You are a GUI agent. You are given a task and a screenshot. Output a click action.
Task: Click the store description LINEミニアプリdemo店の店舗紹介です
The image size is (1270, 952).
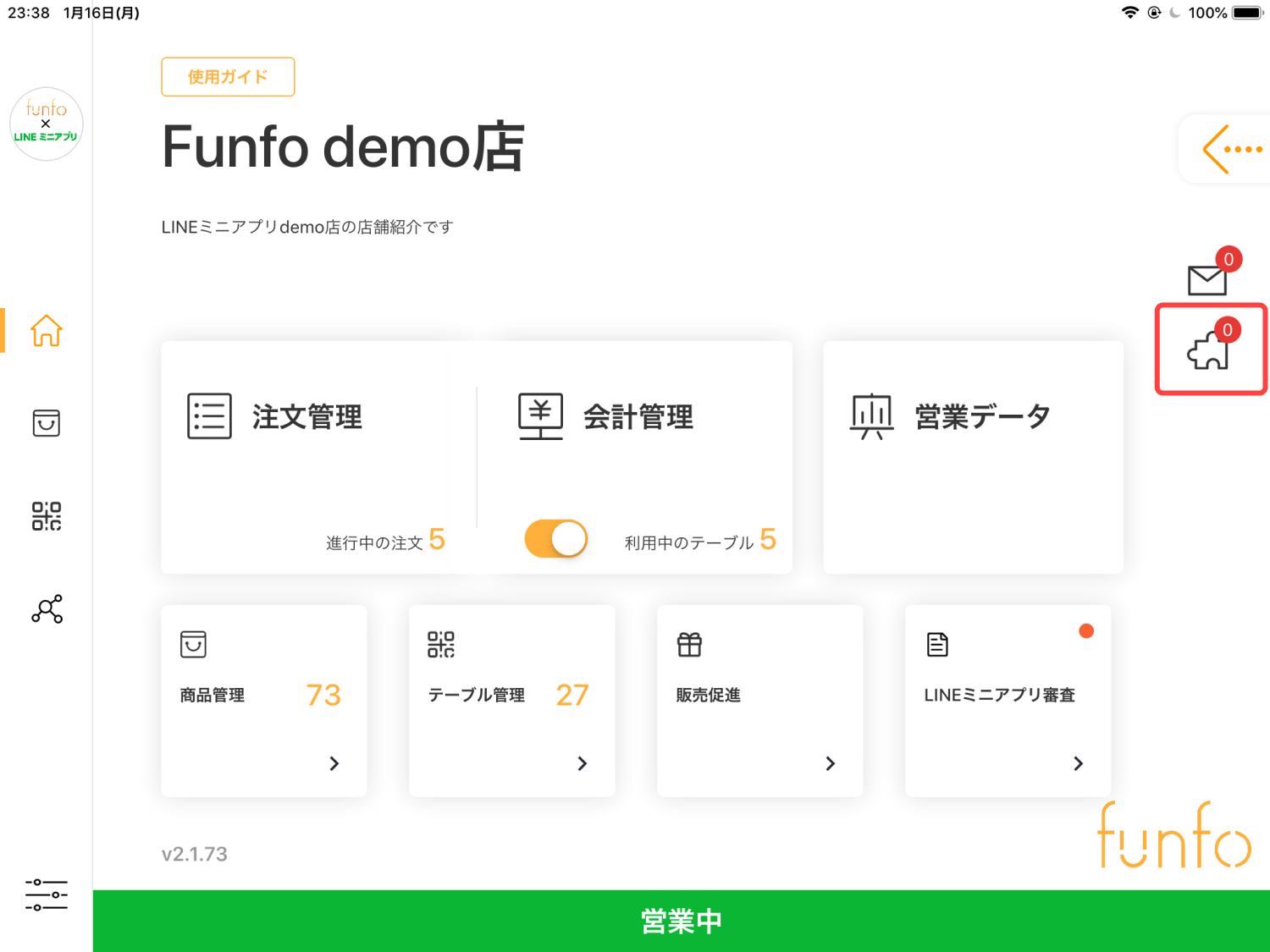307,227
